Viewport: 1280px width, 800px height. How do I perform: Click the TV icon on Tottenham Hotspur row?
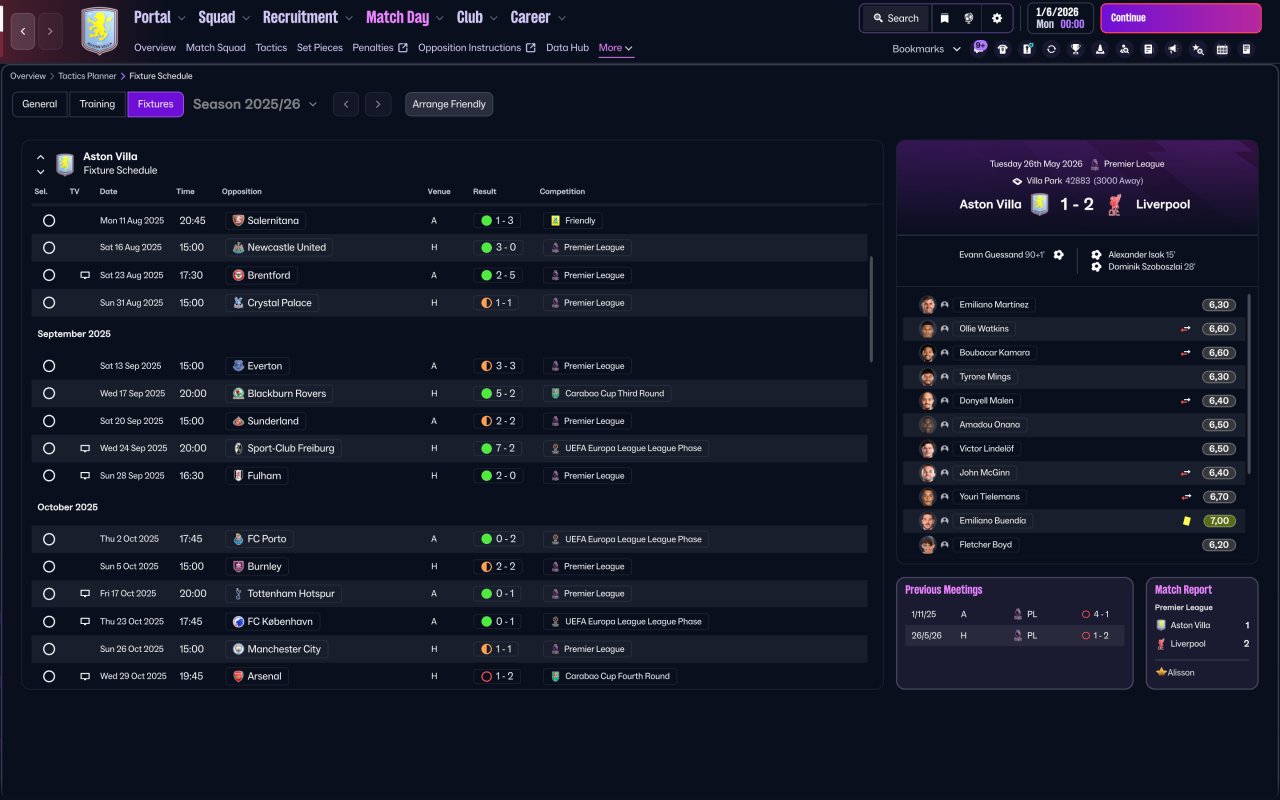pos(85,594)
